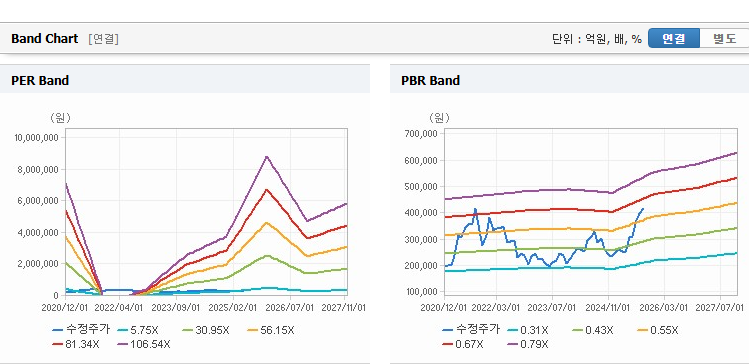Click the 2026/07/01 x-axis date
Screen dimensions: 749x364
pyautogui.click(x=290, y=308)
